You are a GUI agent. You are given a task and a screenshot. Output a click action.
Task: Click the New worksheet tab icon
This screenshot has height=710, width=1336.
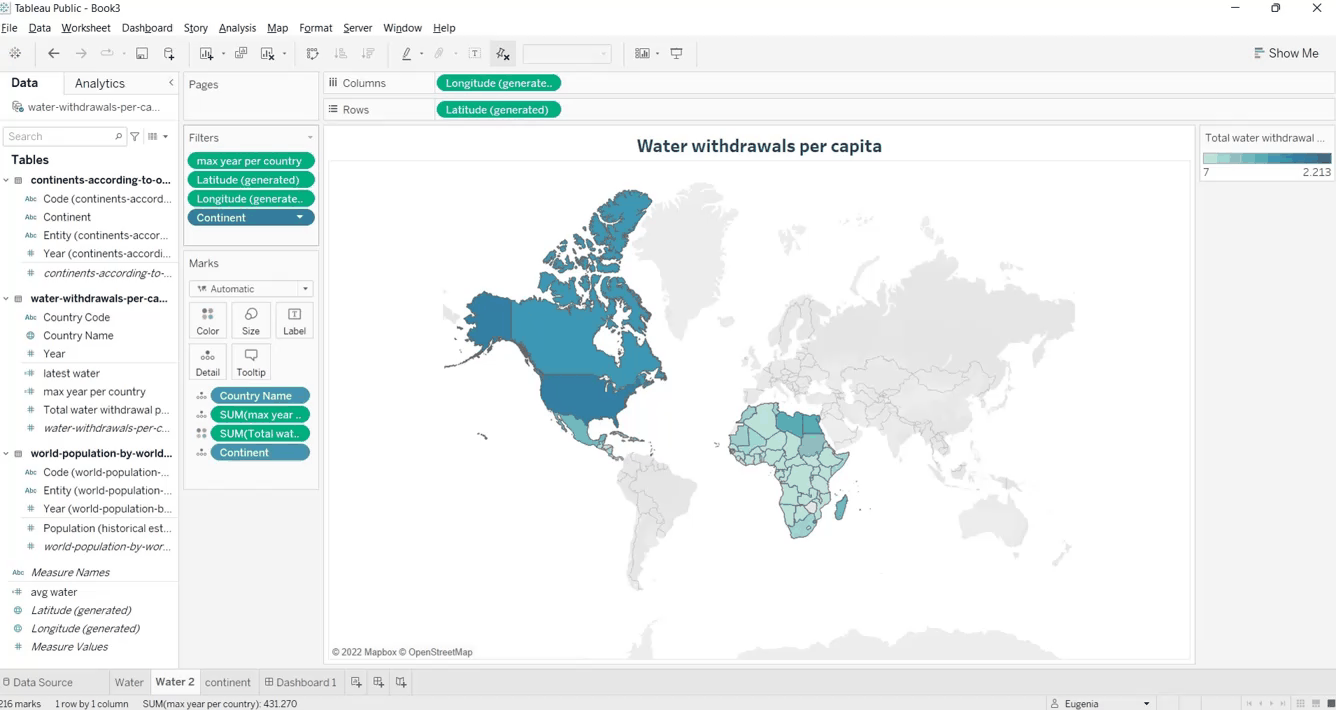[356, 682]
